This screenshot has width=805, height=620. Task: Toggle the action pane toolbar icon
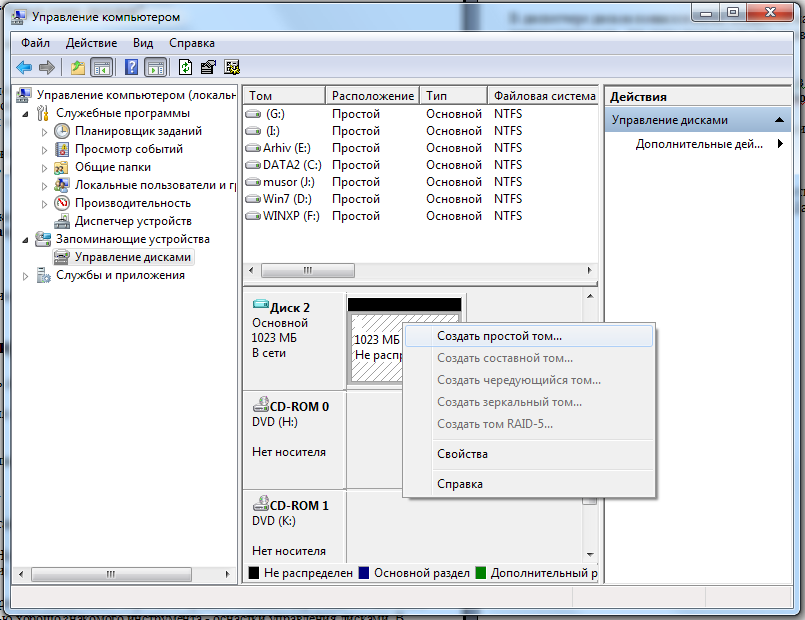point(156,67)
